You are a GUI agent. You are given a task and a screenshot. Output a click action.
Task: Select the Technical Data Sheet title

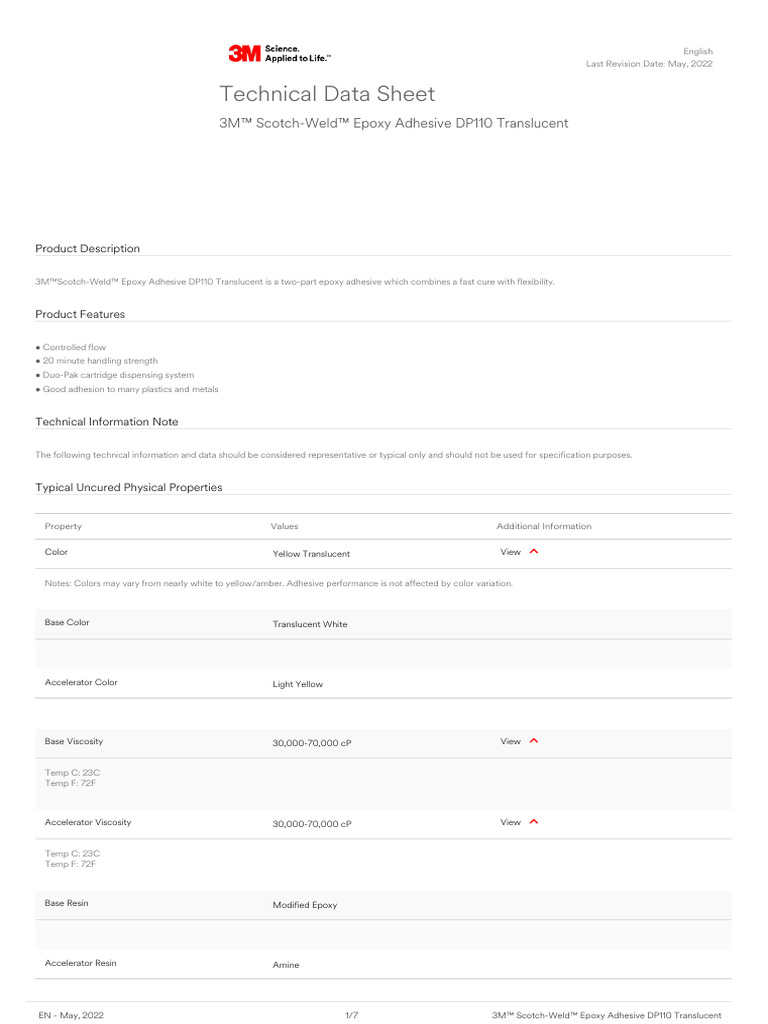[327, 94]
